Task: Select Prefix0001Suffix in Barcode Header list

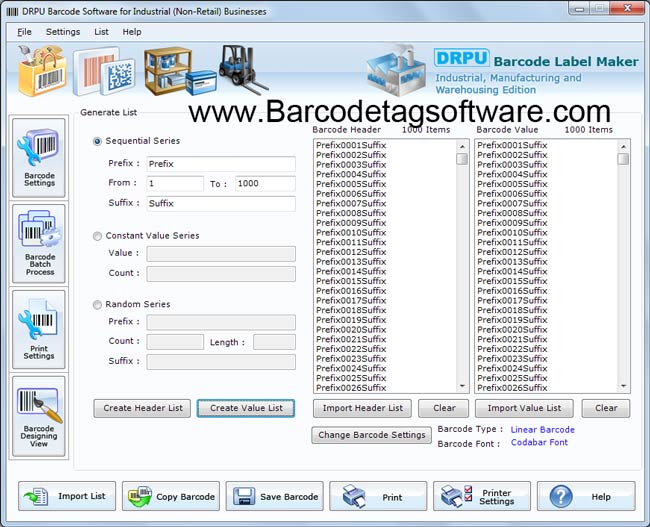Action: click(x=351, y=145)
